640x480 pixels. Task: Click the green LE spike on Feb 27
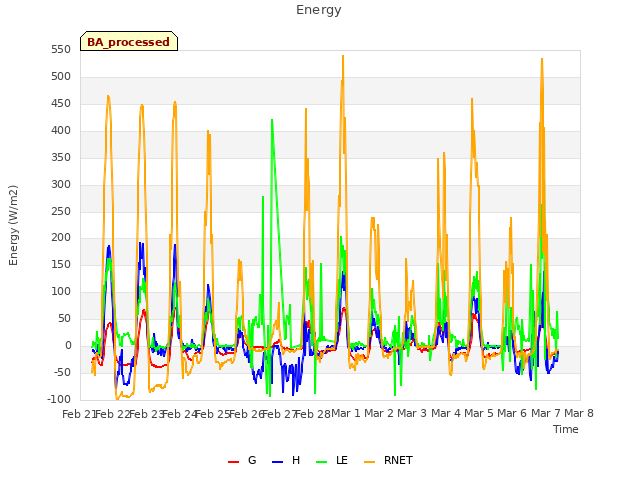(x=272, y=120)
